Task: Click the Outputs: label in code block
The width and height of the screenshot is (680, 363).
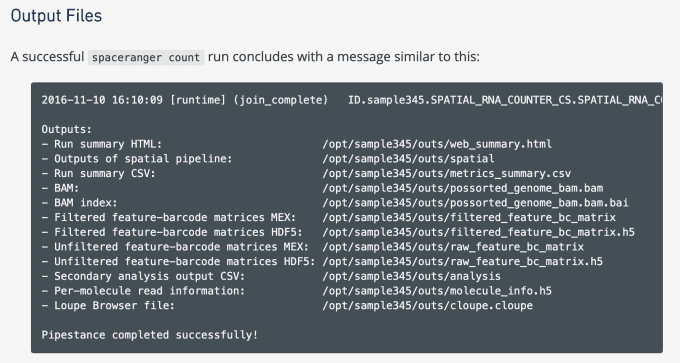Action: (x=67, y=130)
